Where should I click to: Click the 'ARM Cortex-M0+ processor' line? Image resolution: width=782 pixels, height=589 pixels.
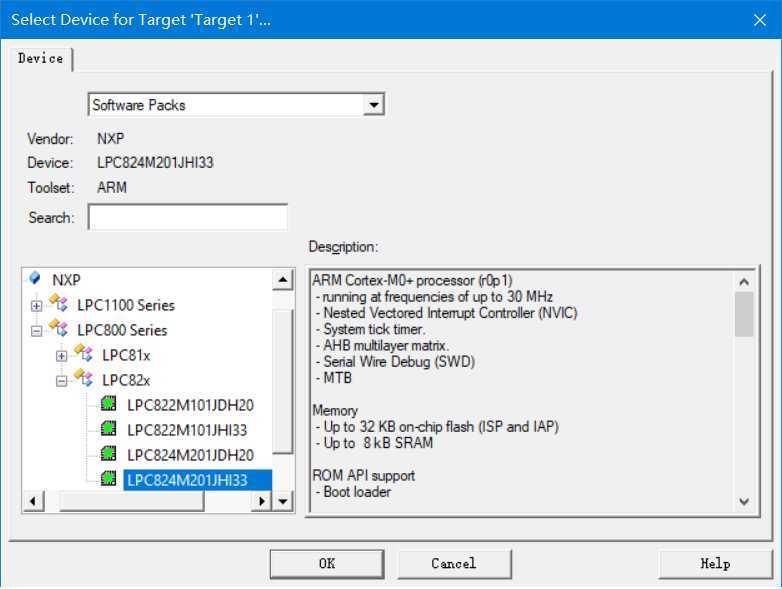click(x=412, y=280)
